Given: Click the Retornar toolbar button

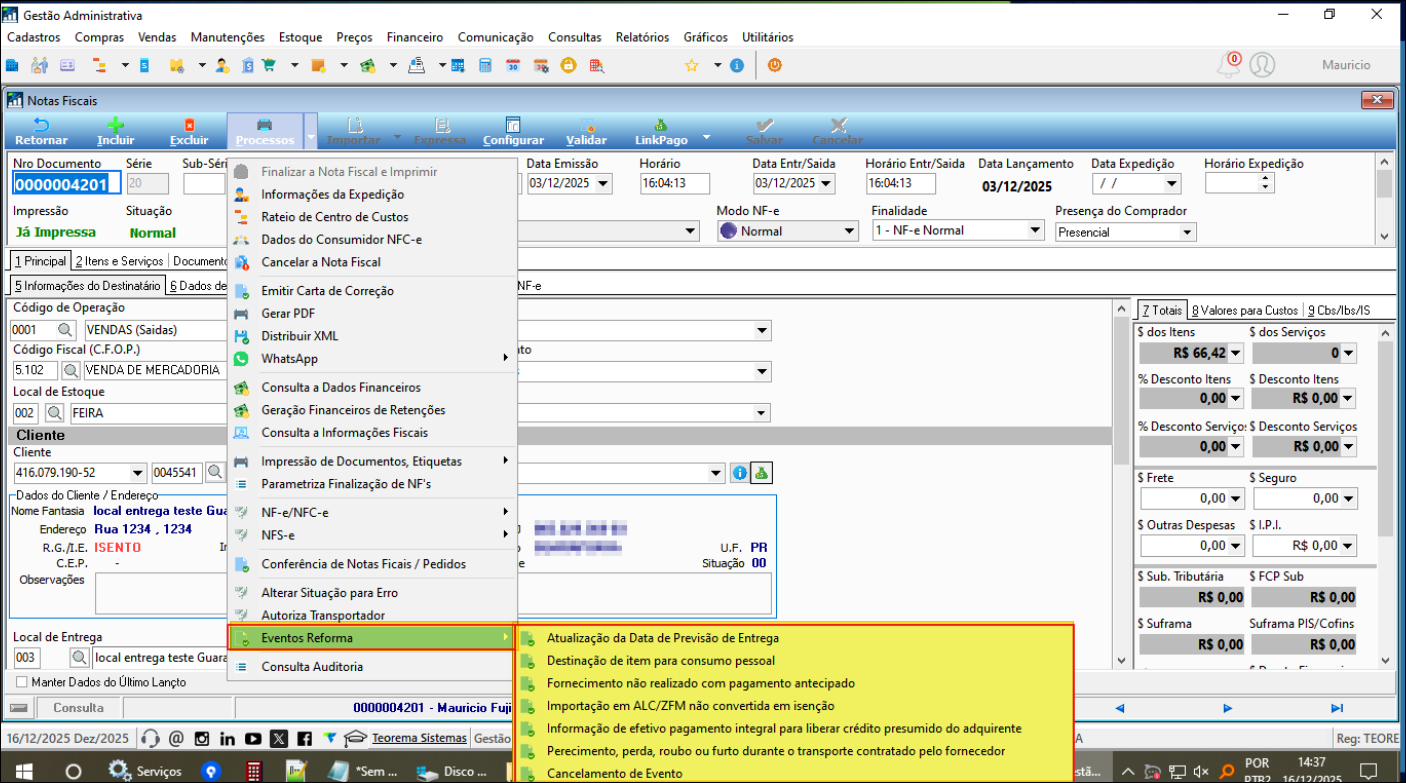Looking at the screenshot, I should click(x=41, y=131).
